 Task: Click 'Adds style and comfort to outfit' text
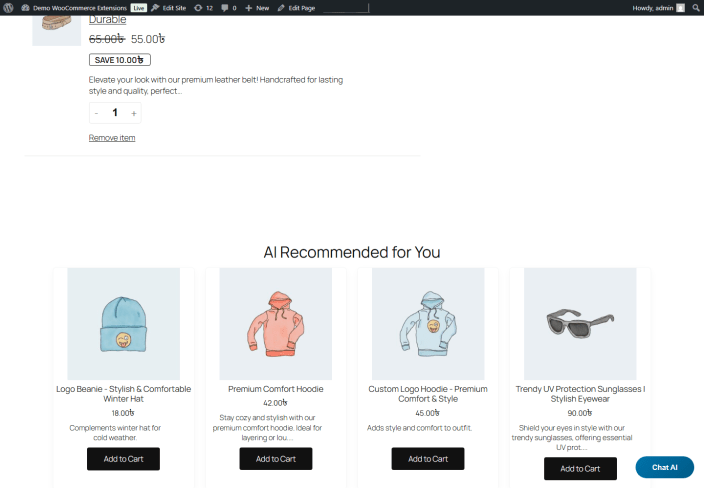419,428
